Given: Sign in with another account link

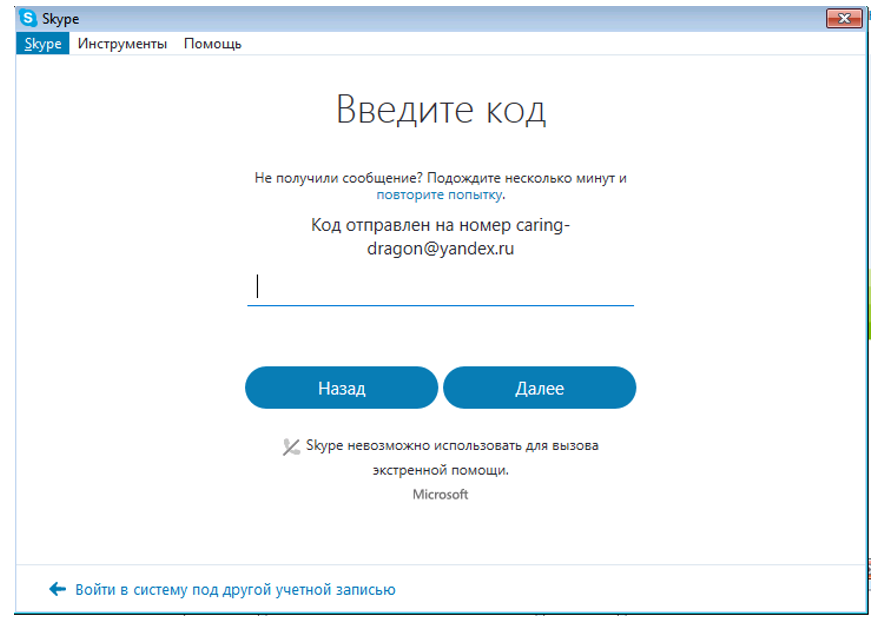Looking at the screenshot, I should coord(235,589).
